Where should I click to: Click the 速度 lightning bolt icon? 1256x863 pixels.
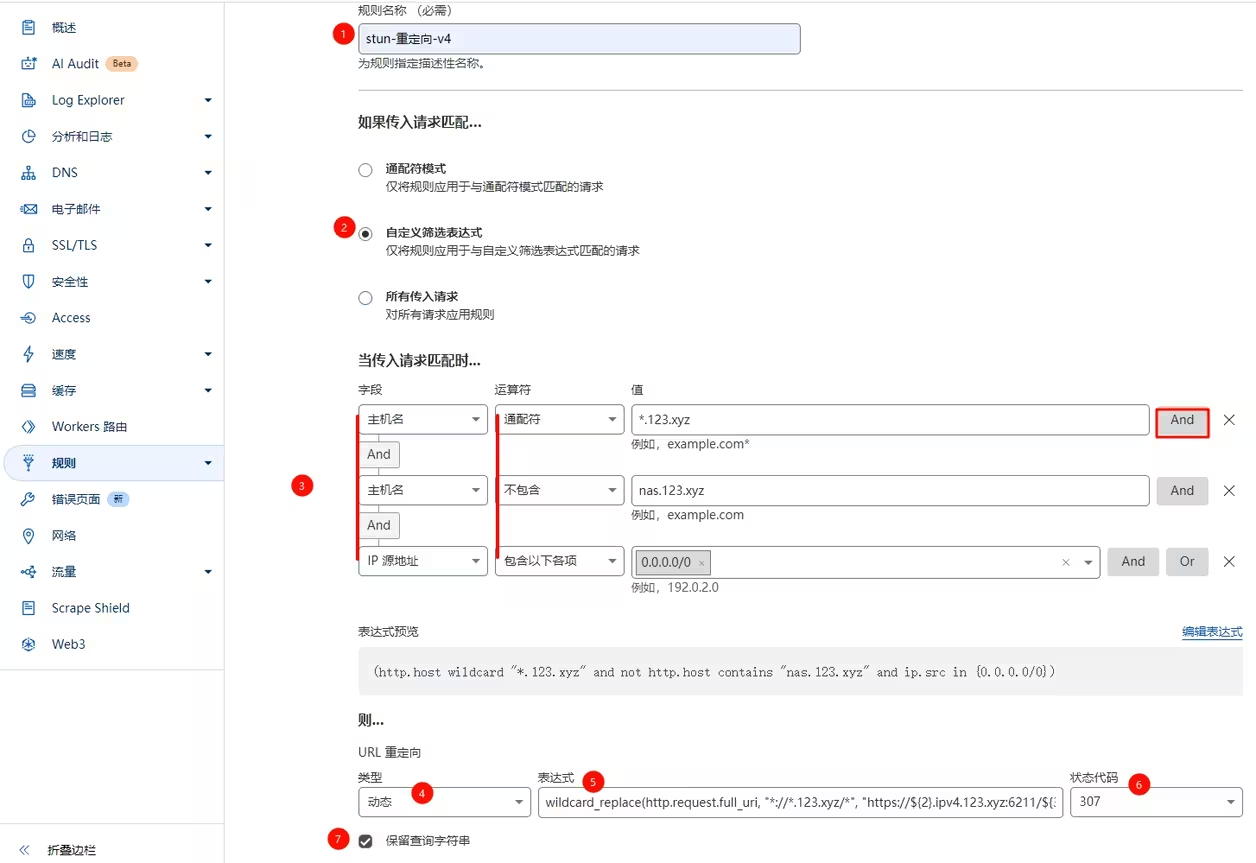click(x=29, y=354)
